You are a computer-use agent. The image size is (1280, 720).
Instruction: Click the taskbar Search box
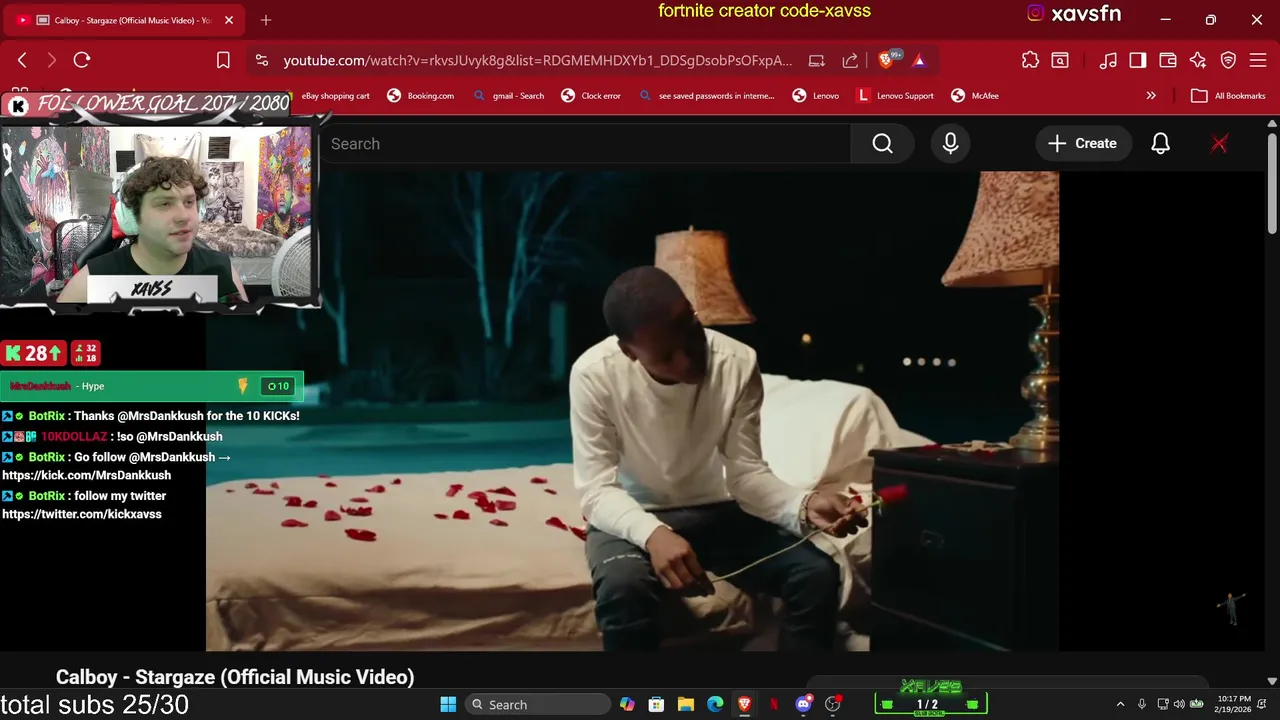coord(537,704)
